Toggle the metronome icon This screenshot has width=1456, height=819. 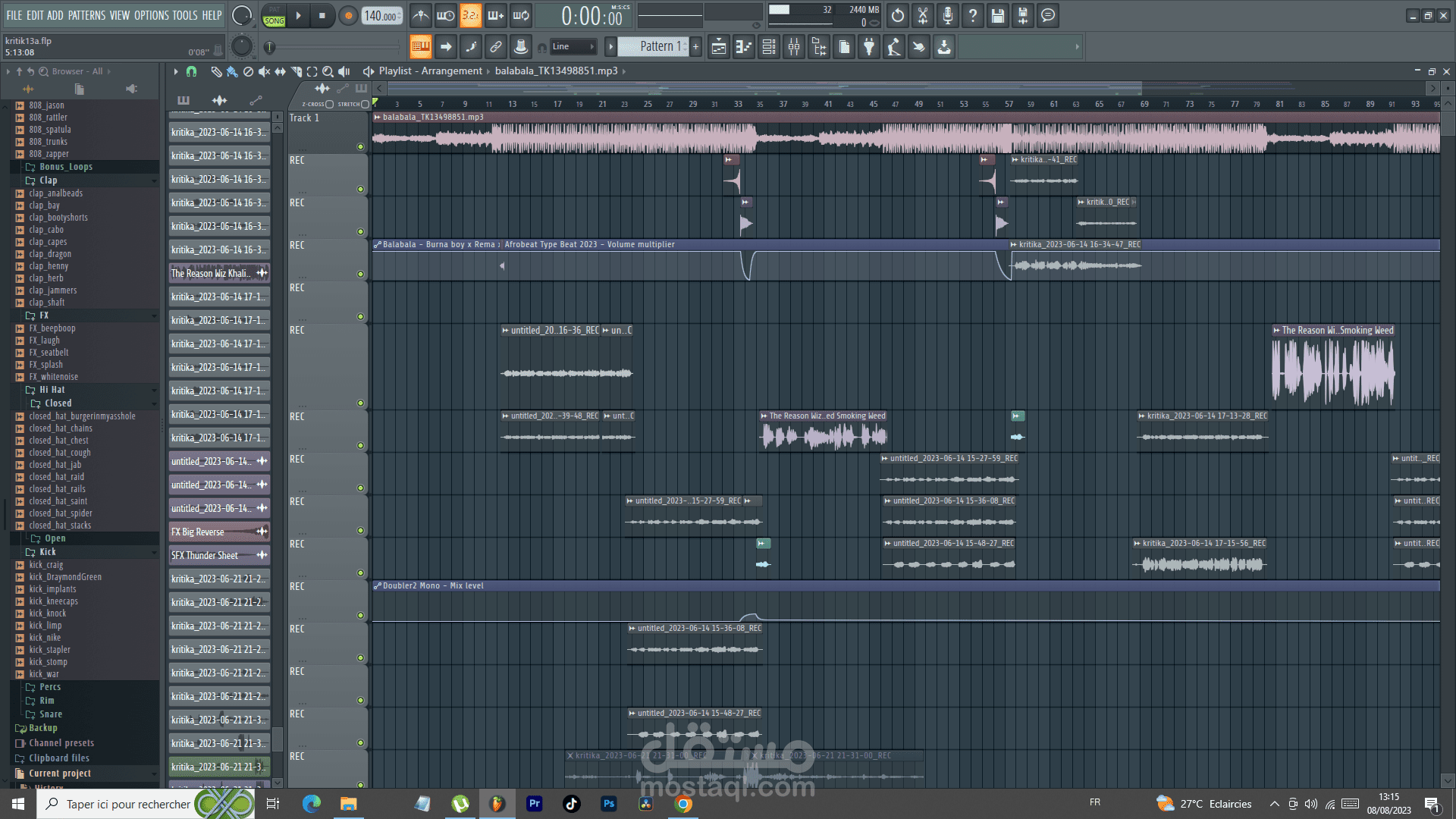pos(421,15)
